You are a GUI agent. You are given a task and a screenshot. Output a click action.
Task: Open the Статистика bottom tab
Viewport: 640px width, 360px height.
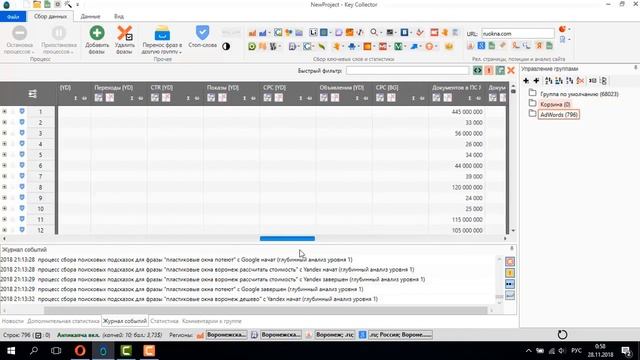click(164, 321)
